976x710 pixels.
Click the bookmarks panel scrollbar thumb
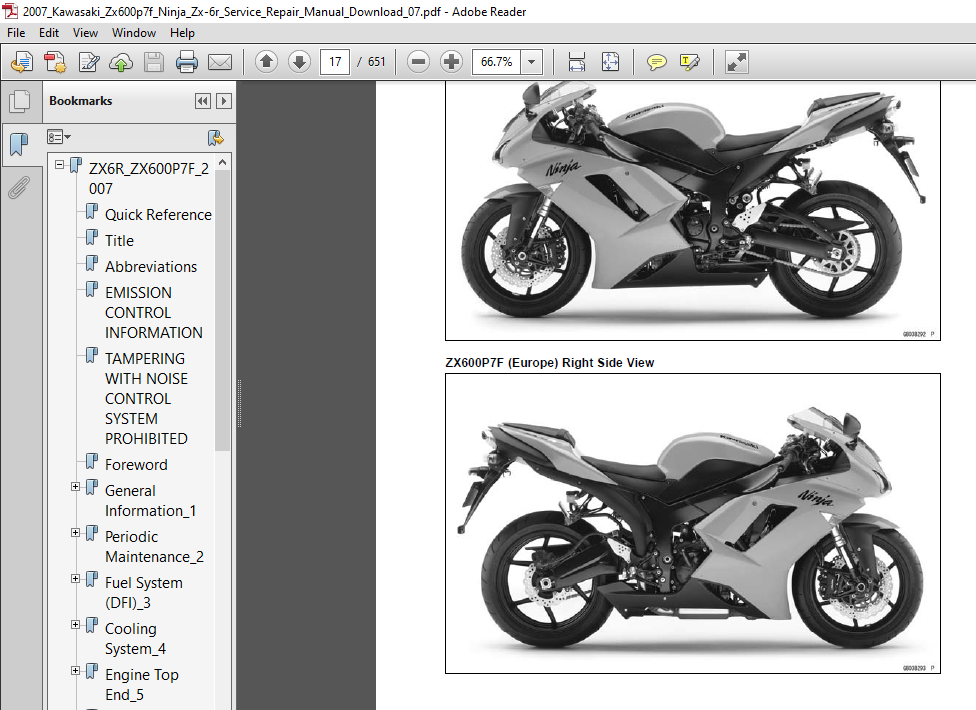tap(223, 311)
